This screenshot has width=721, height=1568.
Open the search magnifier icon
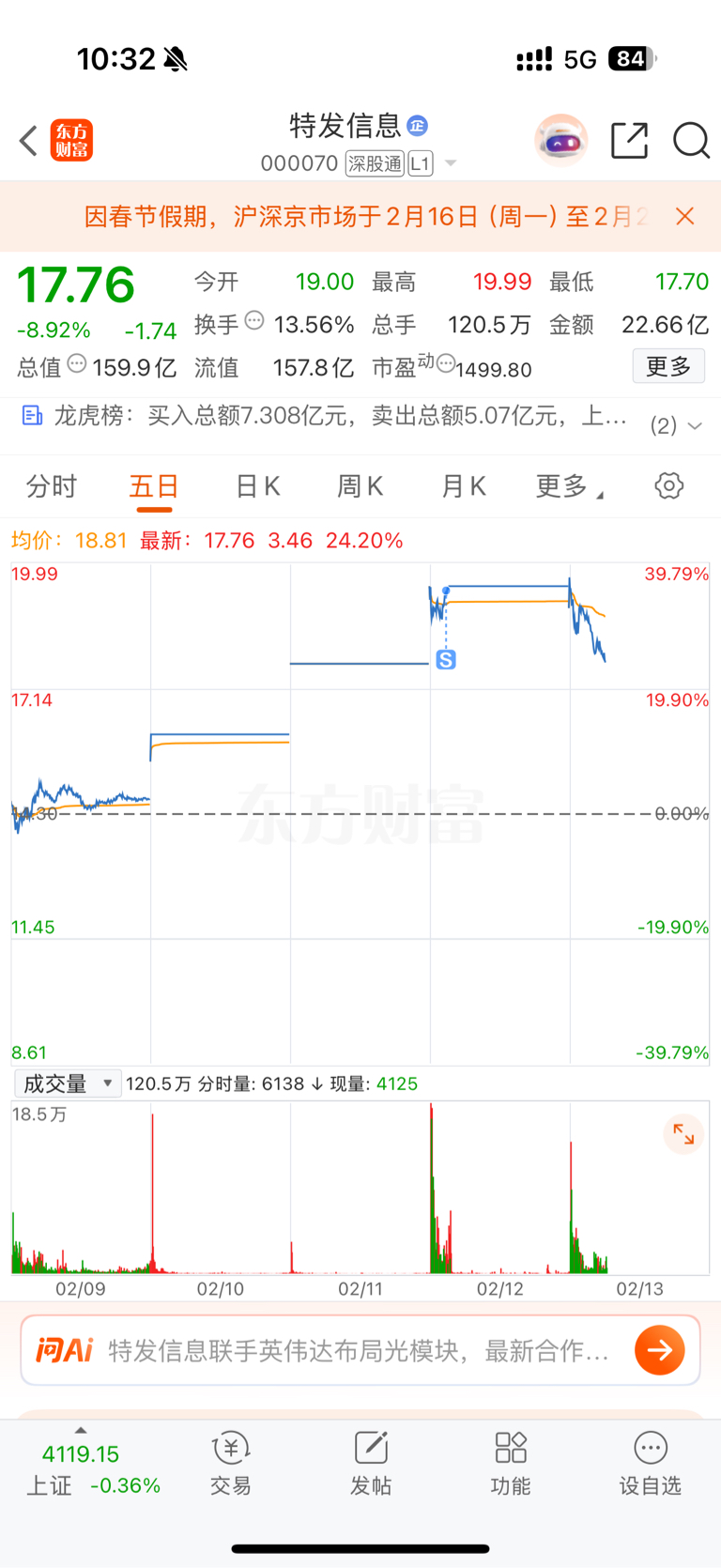(x=691, y=141)
